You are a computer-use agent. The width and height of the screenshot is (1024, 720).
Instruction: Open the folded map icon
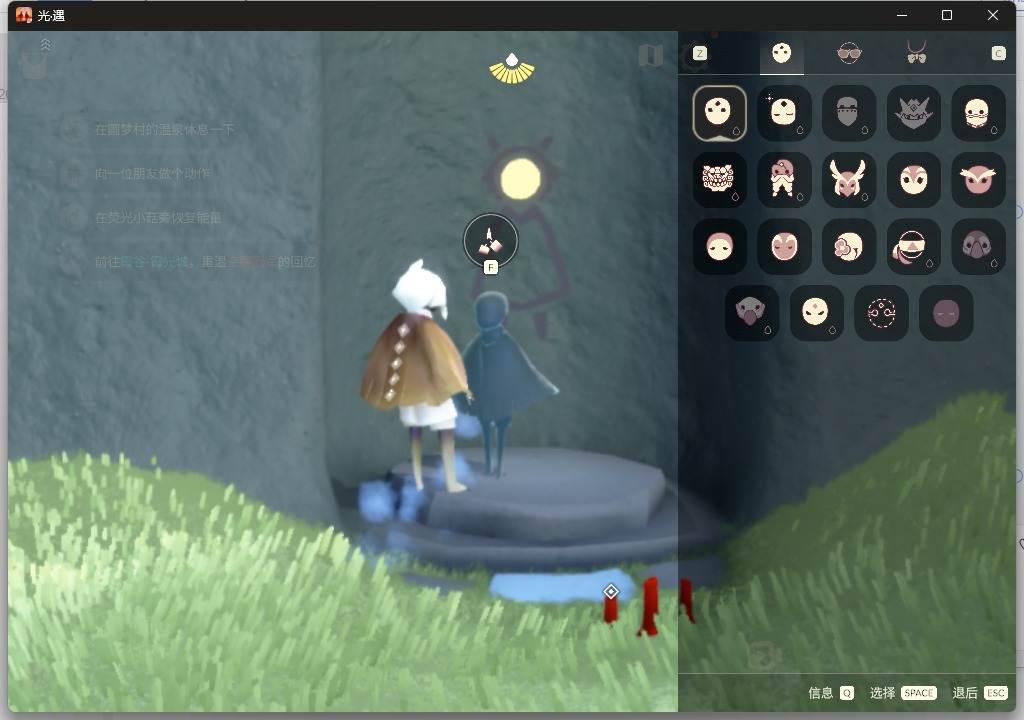(651, 56)
